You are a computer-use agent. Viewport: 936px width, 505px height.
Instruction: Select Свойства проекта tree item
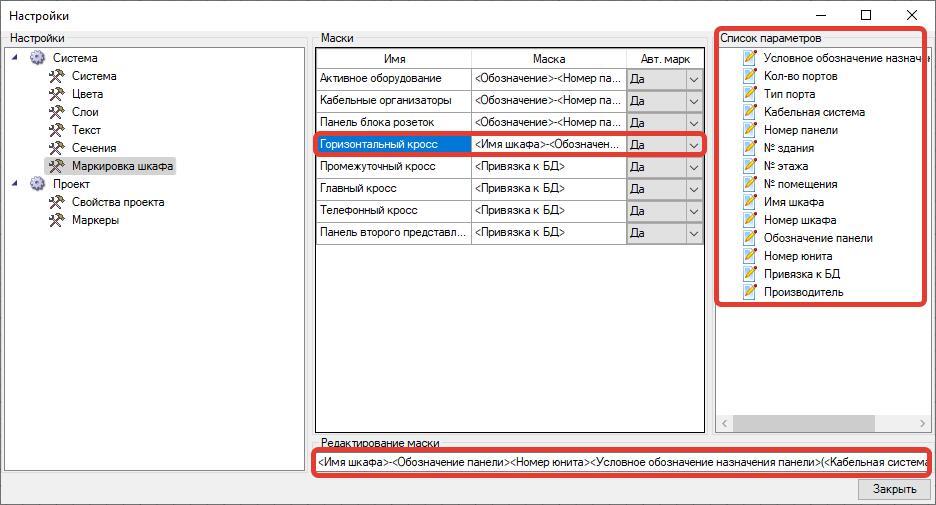click(118, 202)
